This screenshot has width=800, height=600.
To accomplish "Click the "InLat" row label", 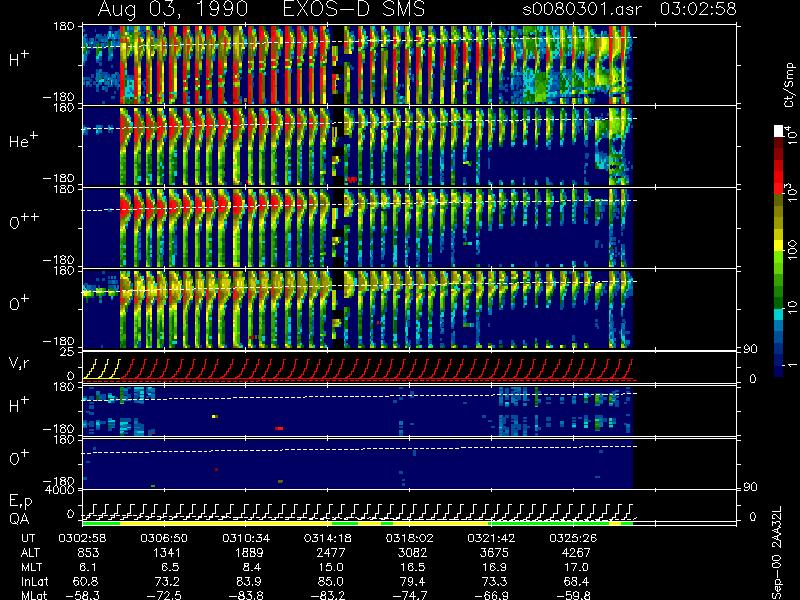I will [34, 582].
